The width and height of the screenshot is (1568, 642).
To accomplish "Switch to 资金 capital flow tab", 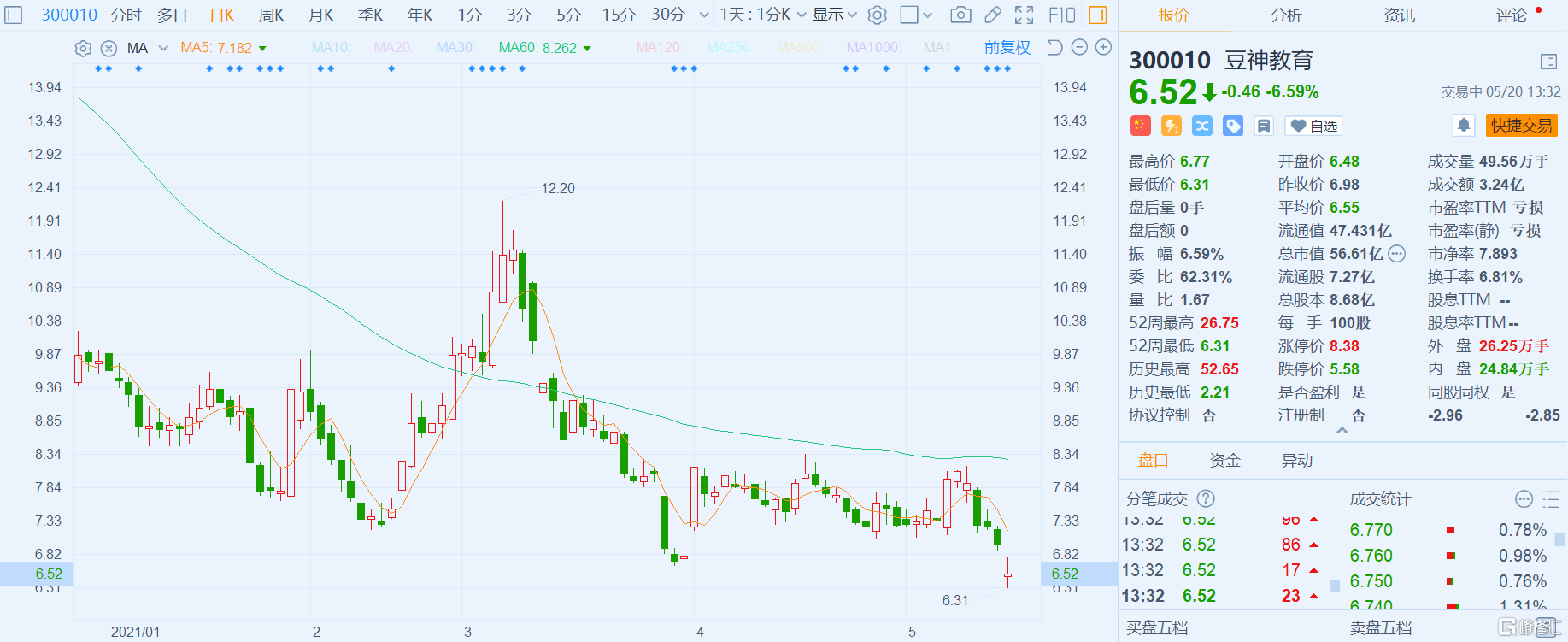I will (x=1224, y=461).
